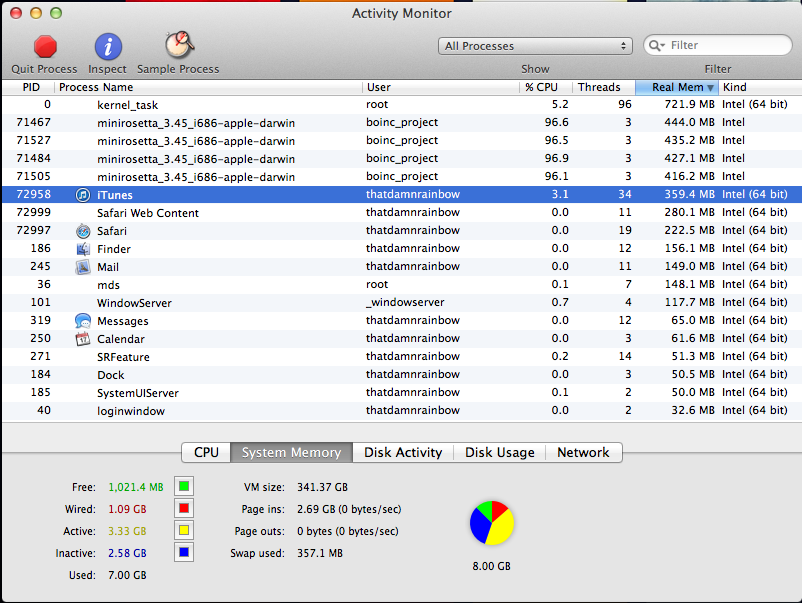Select the Safari Web Content process
Image resolution: width=802 pixels, height=603 pixels.
click(x=402, y=213)
